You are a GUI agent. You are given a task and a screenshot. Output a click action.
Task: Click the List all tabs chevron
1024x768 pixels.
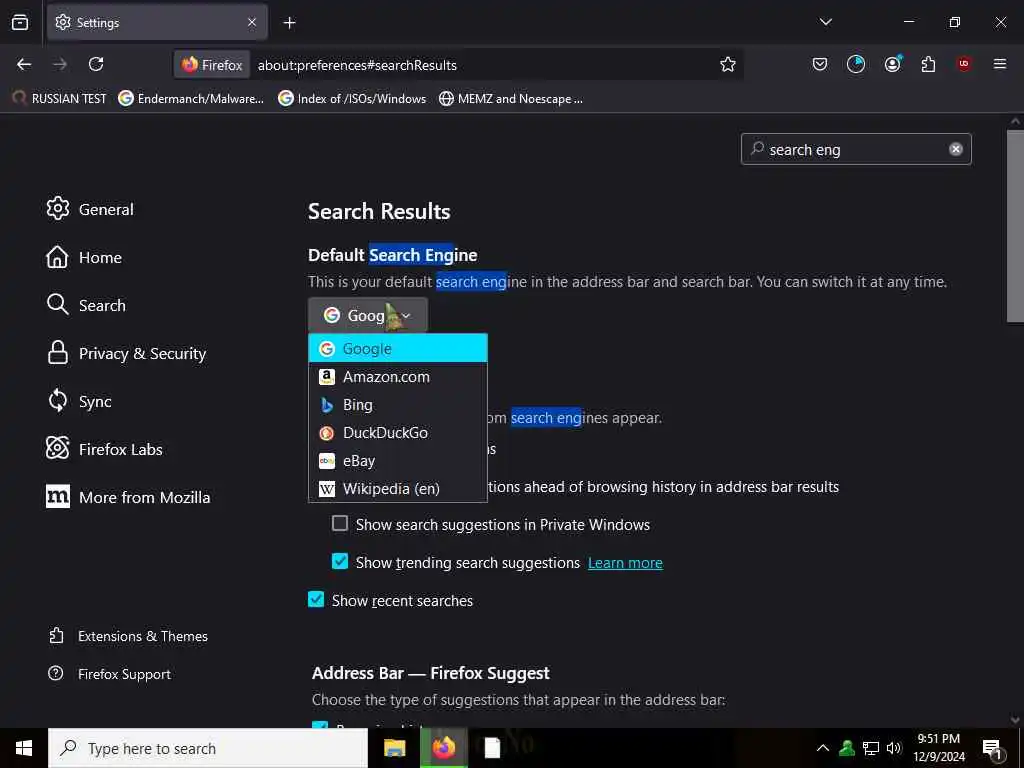(x=825, y=22)
